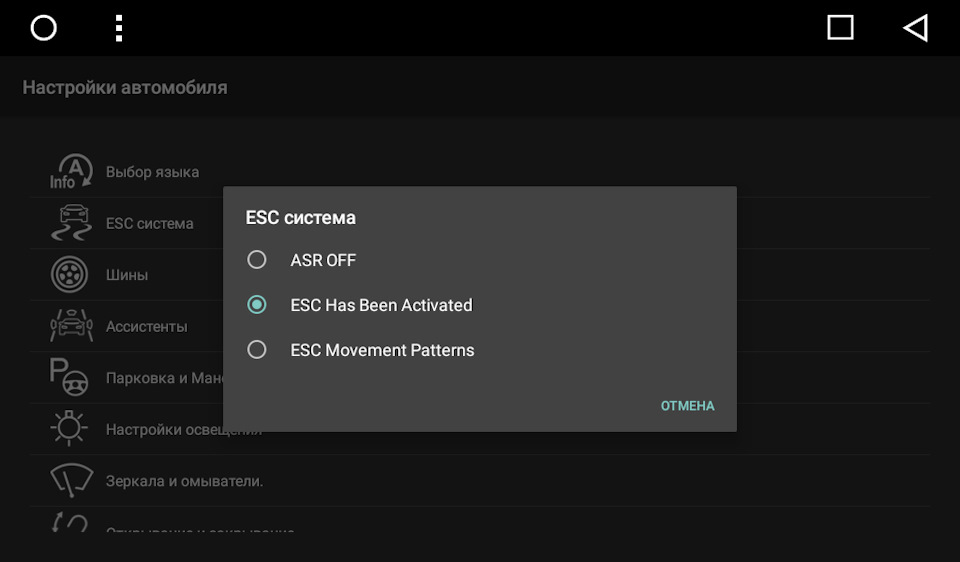This screenshot has height=562, width=960.
Task: Tap the circle home button
Action: point(43,28)
